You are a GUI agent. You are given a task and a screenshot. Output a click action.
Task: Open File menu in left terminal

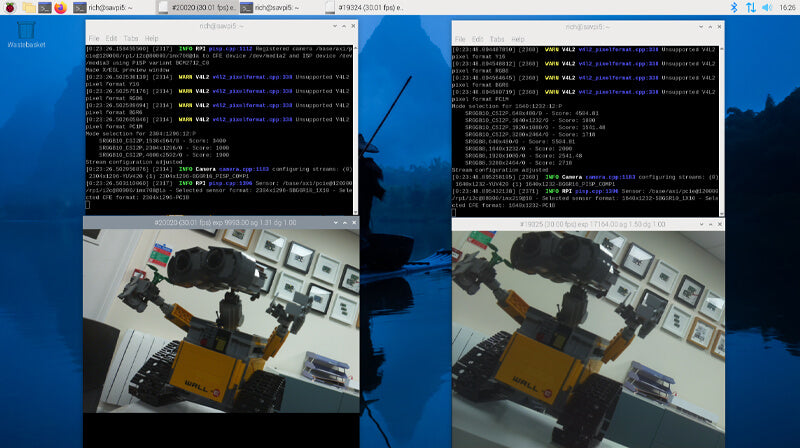[x=94, y=38]
